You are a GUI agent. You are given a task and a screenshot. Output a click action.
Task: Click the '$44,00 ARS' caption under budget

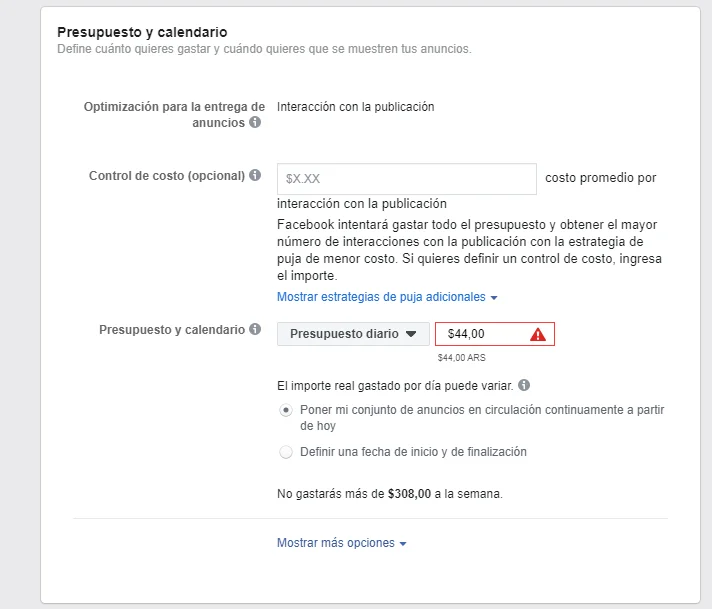pyautogui.click(x=461, y=357)
